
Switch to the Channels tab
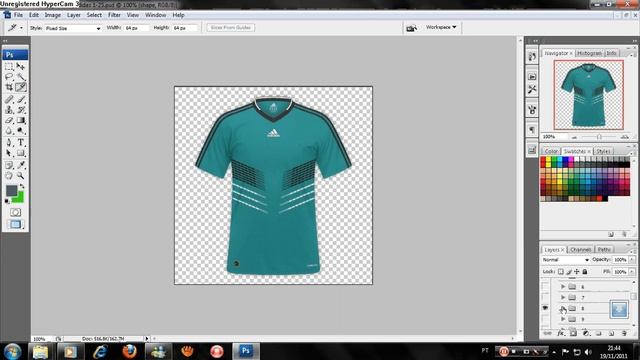tap(581, 249)
